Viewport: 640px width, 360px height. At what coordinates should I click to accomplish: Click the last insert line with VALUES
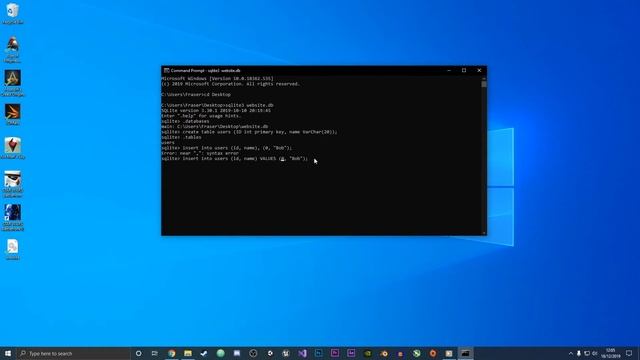pos(235,158)
